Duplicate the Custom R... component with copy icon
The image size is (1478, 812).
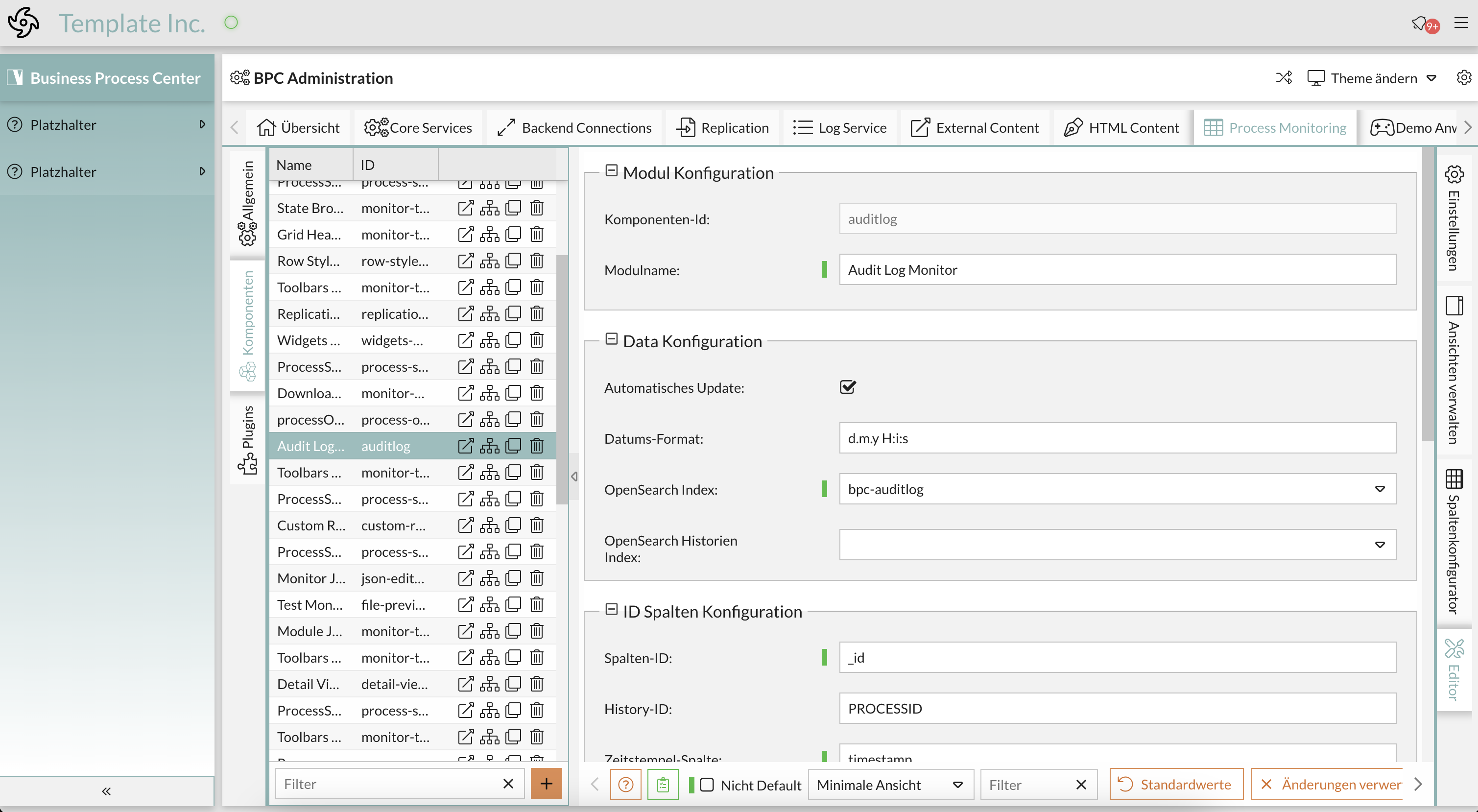[x=513, y=525]
